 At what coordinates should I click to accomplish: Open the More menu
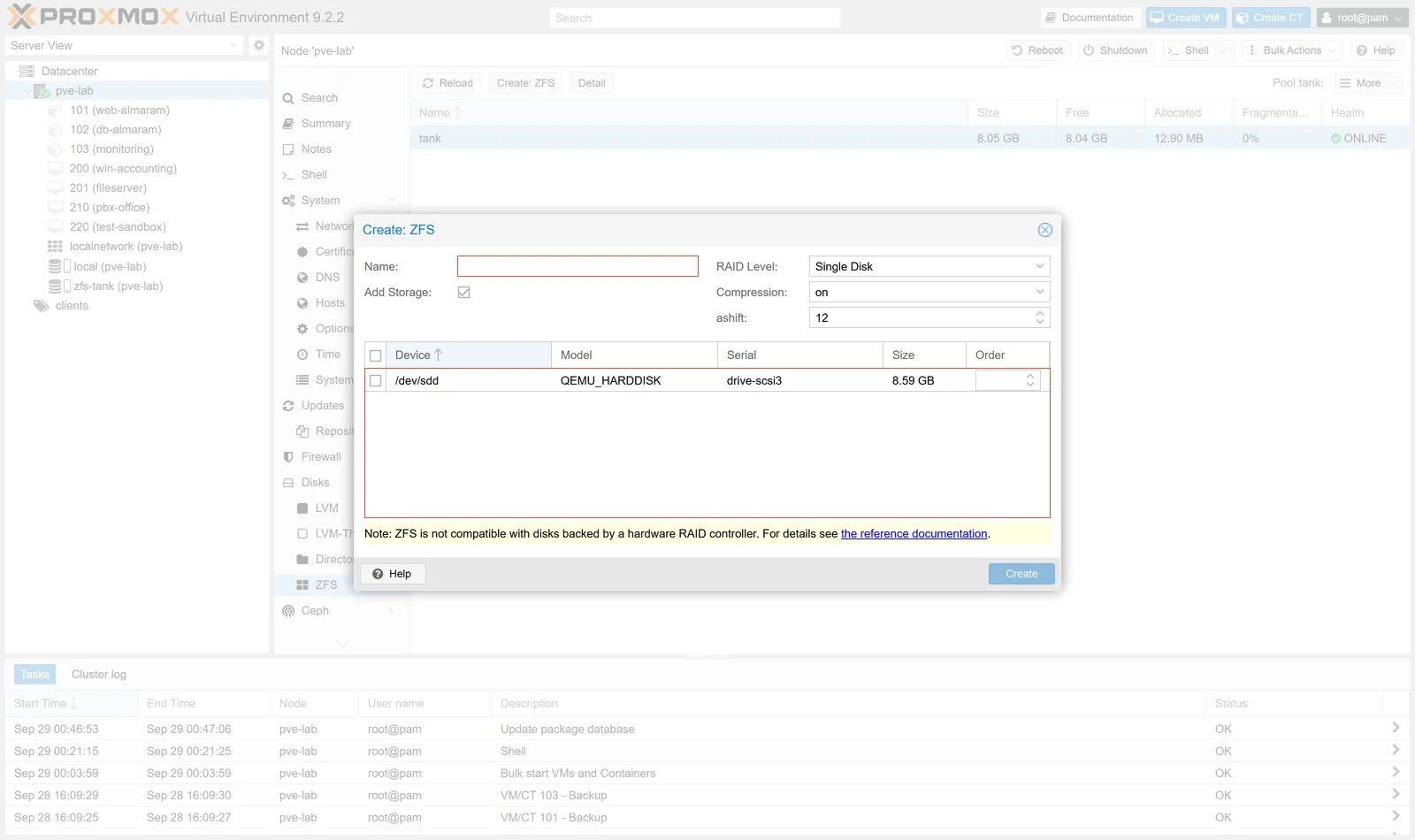click(x=1367, y=83)
